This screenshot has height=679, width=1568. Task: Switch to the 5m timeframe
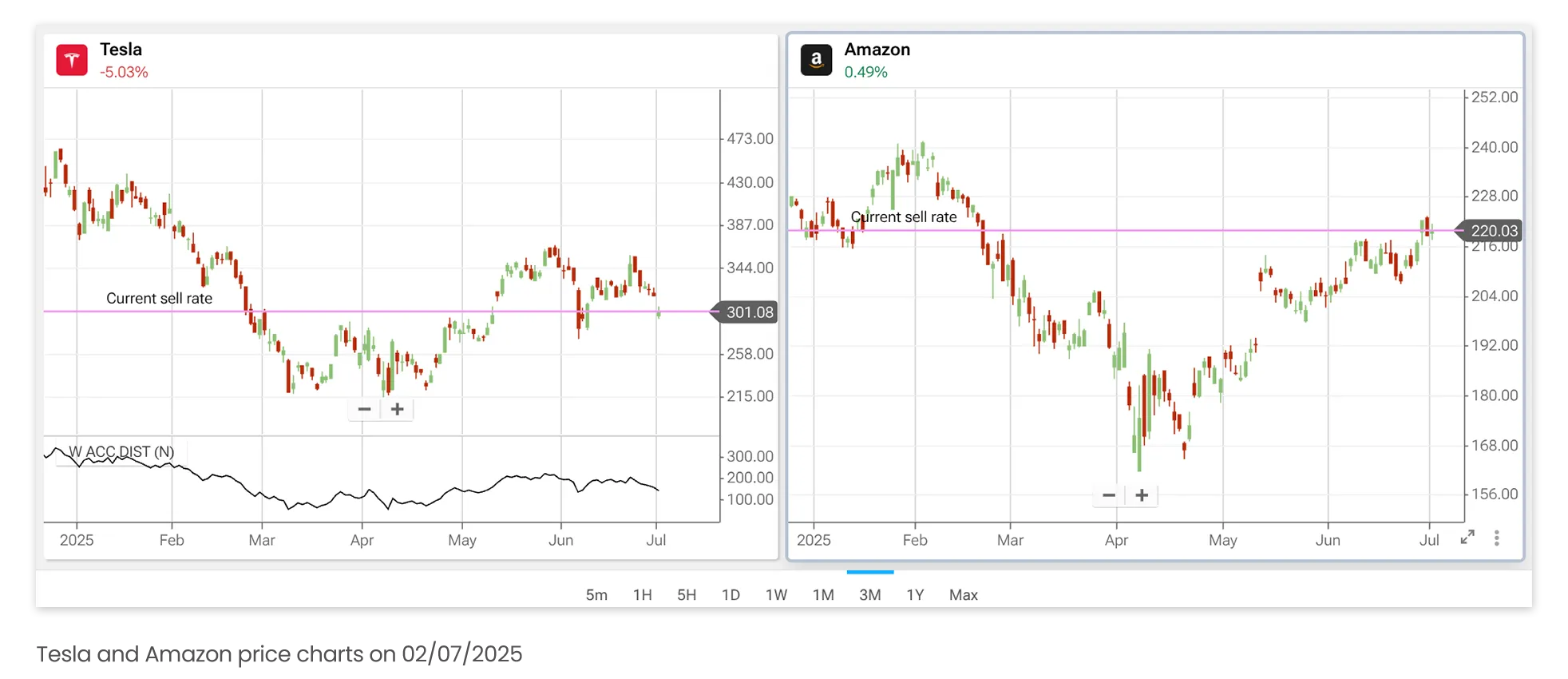click(x=596, y=594)
